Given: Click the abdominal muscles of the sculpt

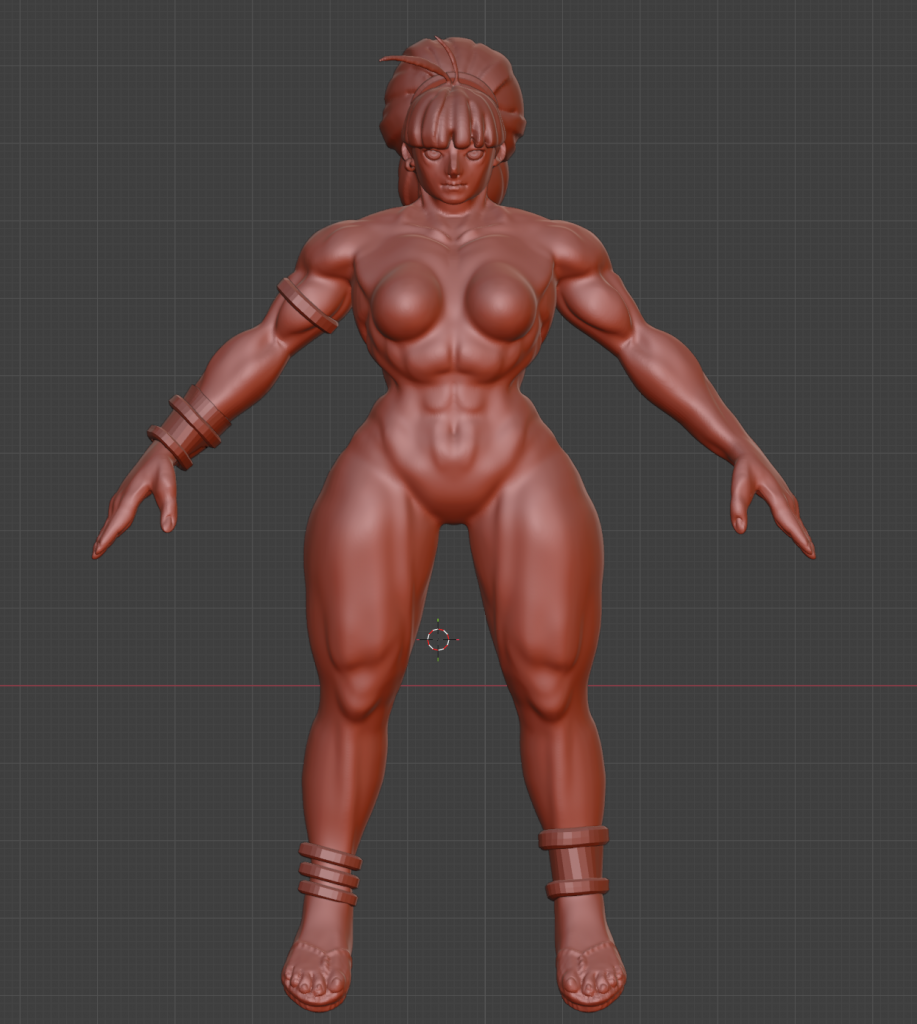Looking at the screenshot, I should [x=452, y=400].
